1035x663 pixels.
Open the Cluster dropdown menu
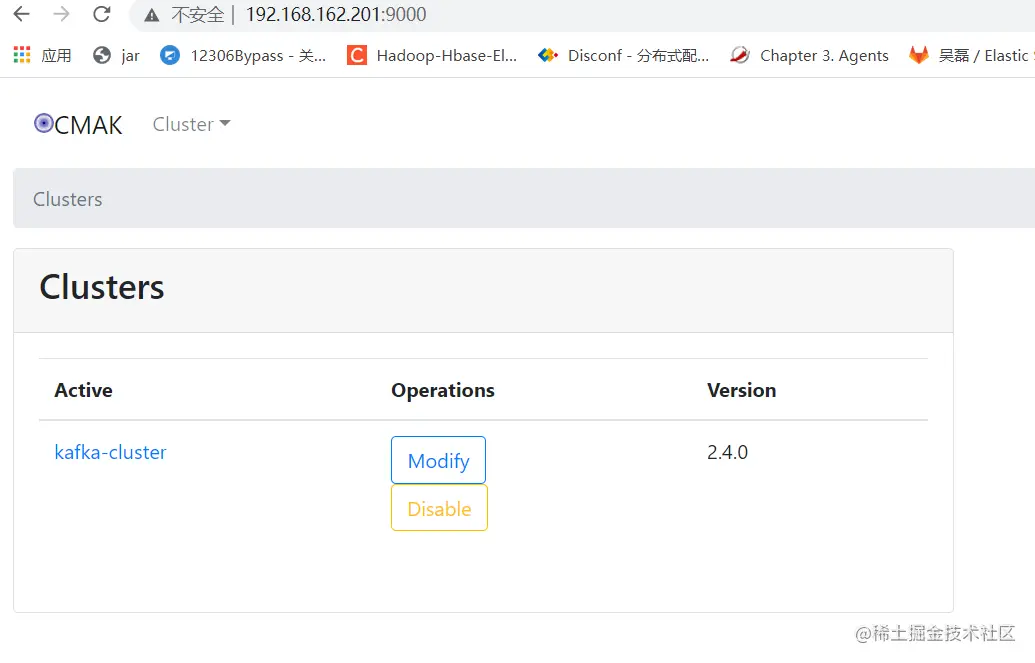(x=184, y=124)
